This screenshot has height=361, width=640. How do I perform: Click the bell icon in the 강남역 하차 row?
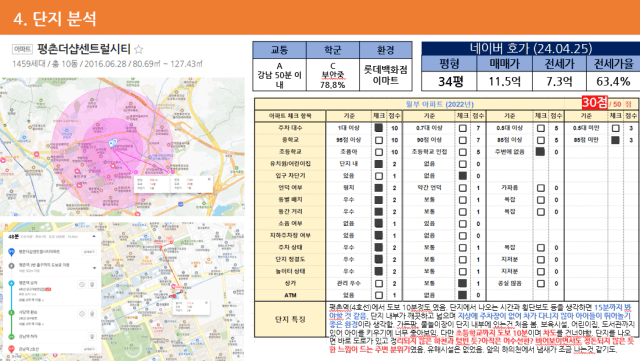click(x=92, y=337)
